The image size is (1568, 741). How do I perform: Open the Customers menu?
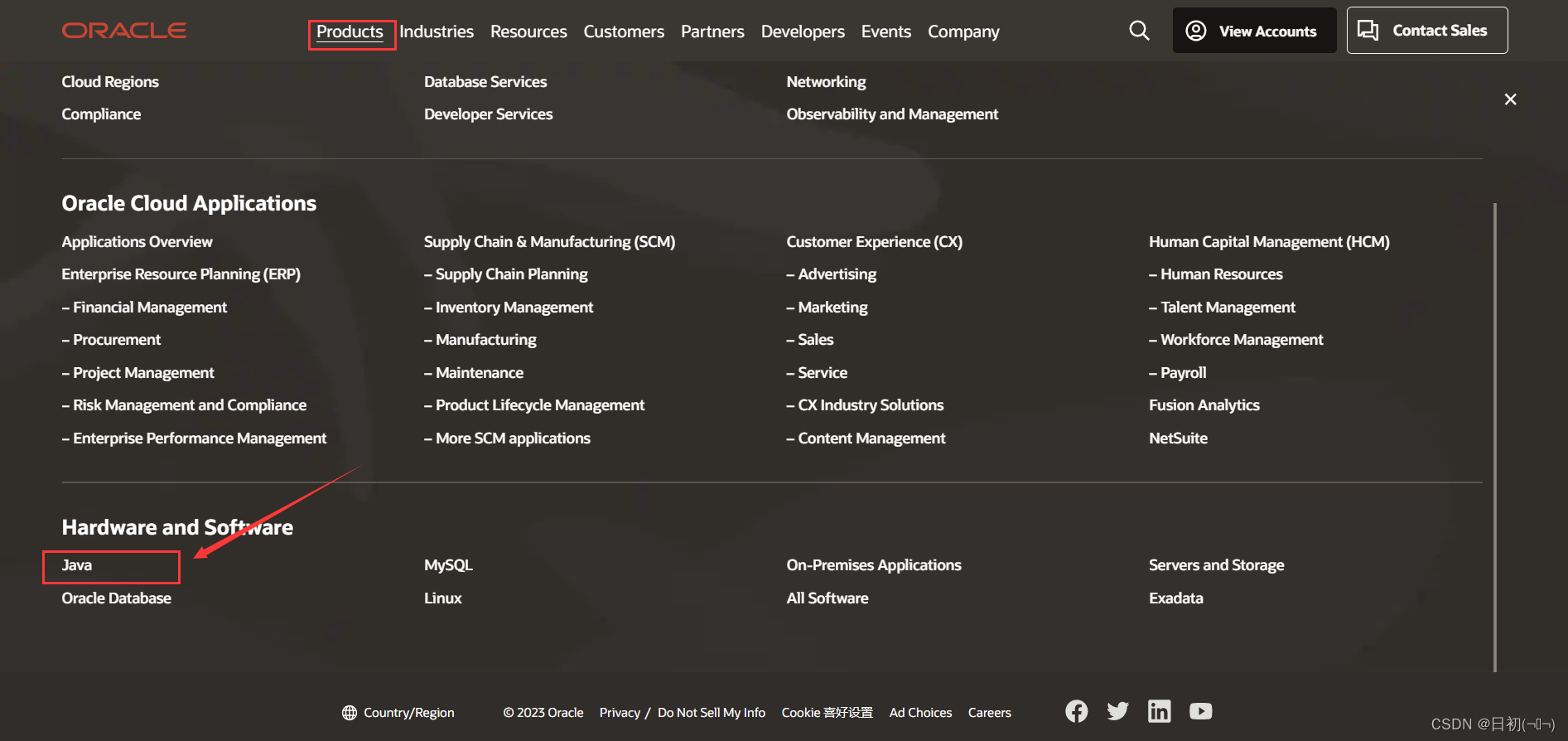624,31
